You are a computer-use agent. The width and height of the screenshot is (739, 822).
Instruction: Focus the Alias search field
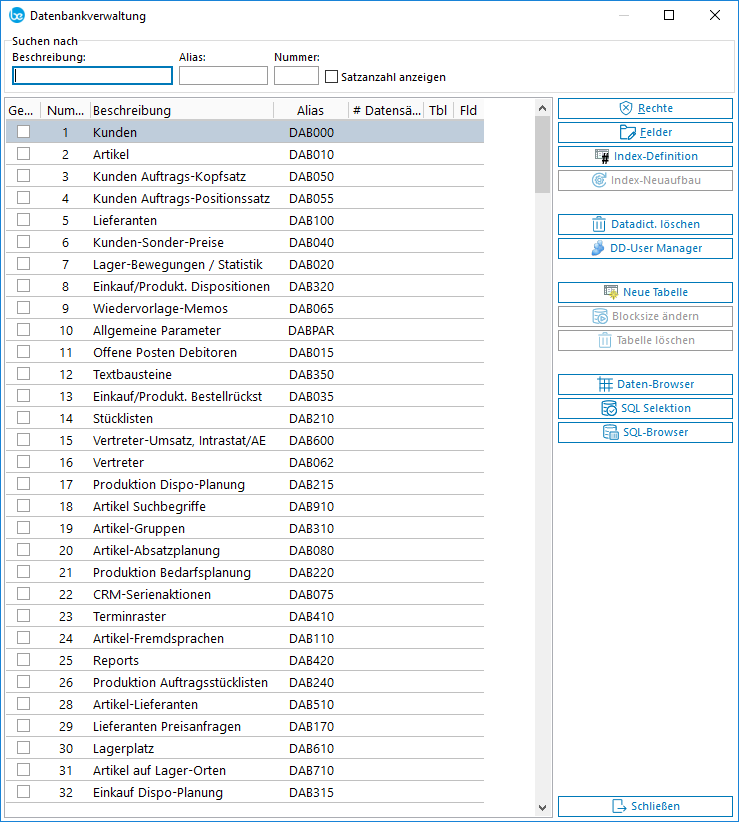pyautogui.click(x=223, y=76)
